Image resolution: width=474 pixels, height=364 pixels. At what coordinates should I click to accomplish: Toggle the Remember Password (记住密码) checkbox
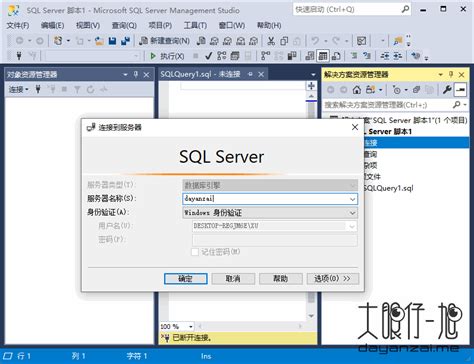(195, 252)
